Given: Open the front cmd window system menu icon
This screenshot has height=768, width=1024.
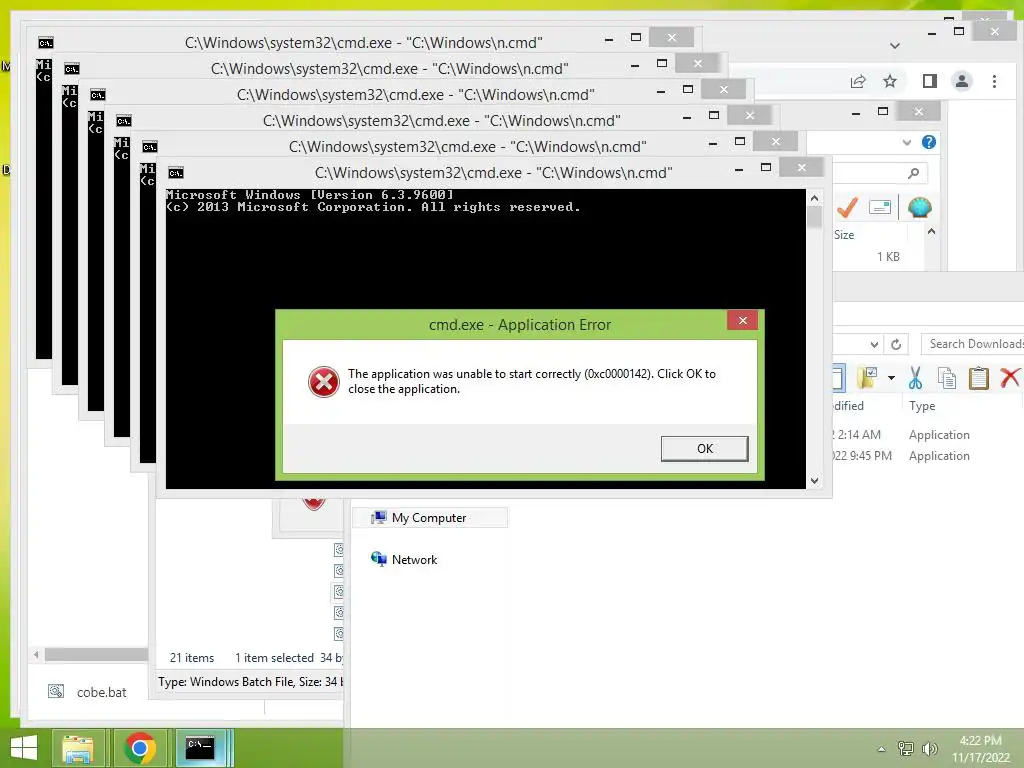Looking at the screenshot, I should 176,172.
